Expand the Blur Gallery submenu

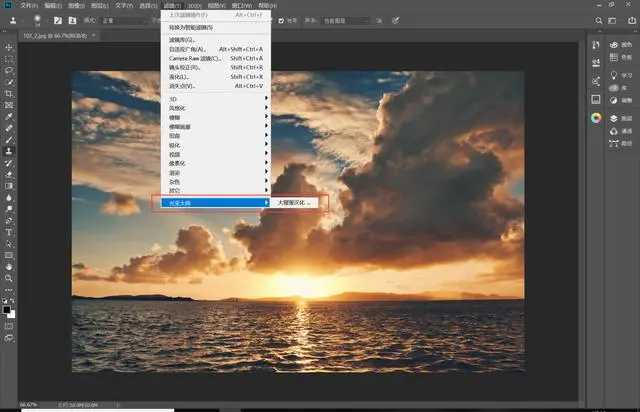click(x=216, y=127)
